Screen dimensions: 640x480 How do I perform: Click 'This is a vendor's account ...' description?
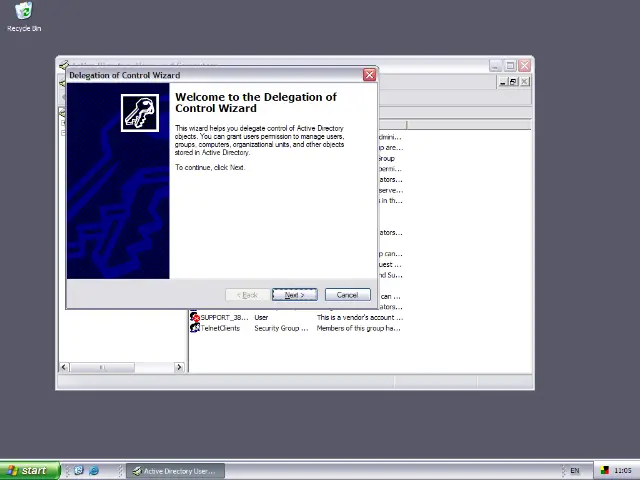pyautogui.click(x=360, y=317)
